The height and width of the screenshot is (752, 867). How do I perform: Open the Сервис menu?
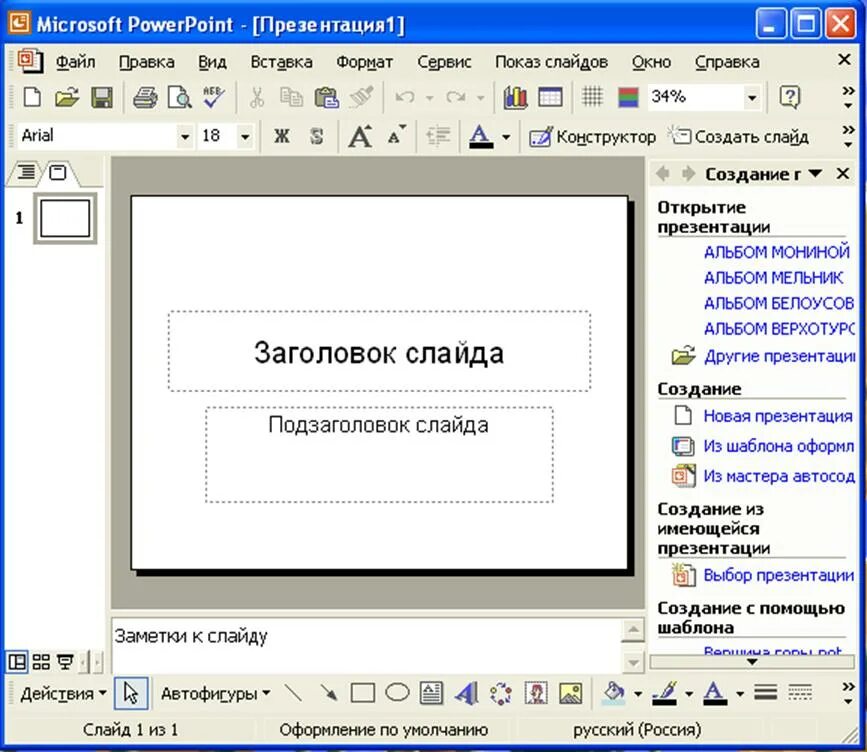tap(444, 62)
